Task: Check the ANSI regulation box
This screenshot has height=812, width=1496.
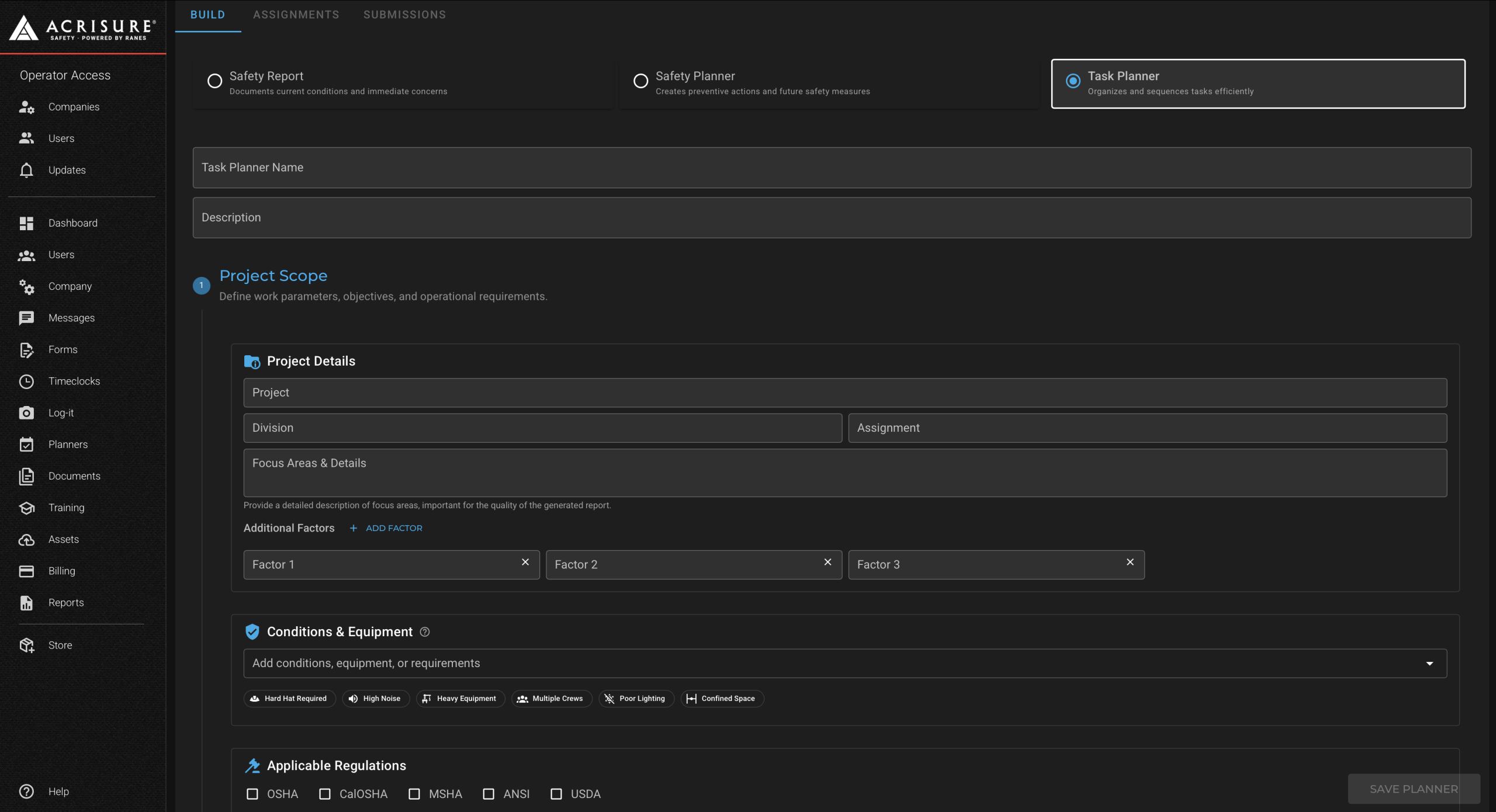Action: tap(489, 794)
